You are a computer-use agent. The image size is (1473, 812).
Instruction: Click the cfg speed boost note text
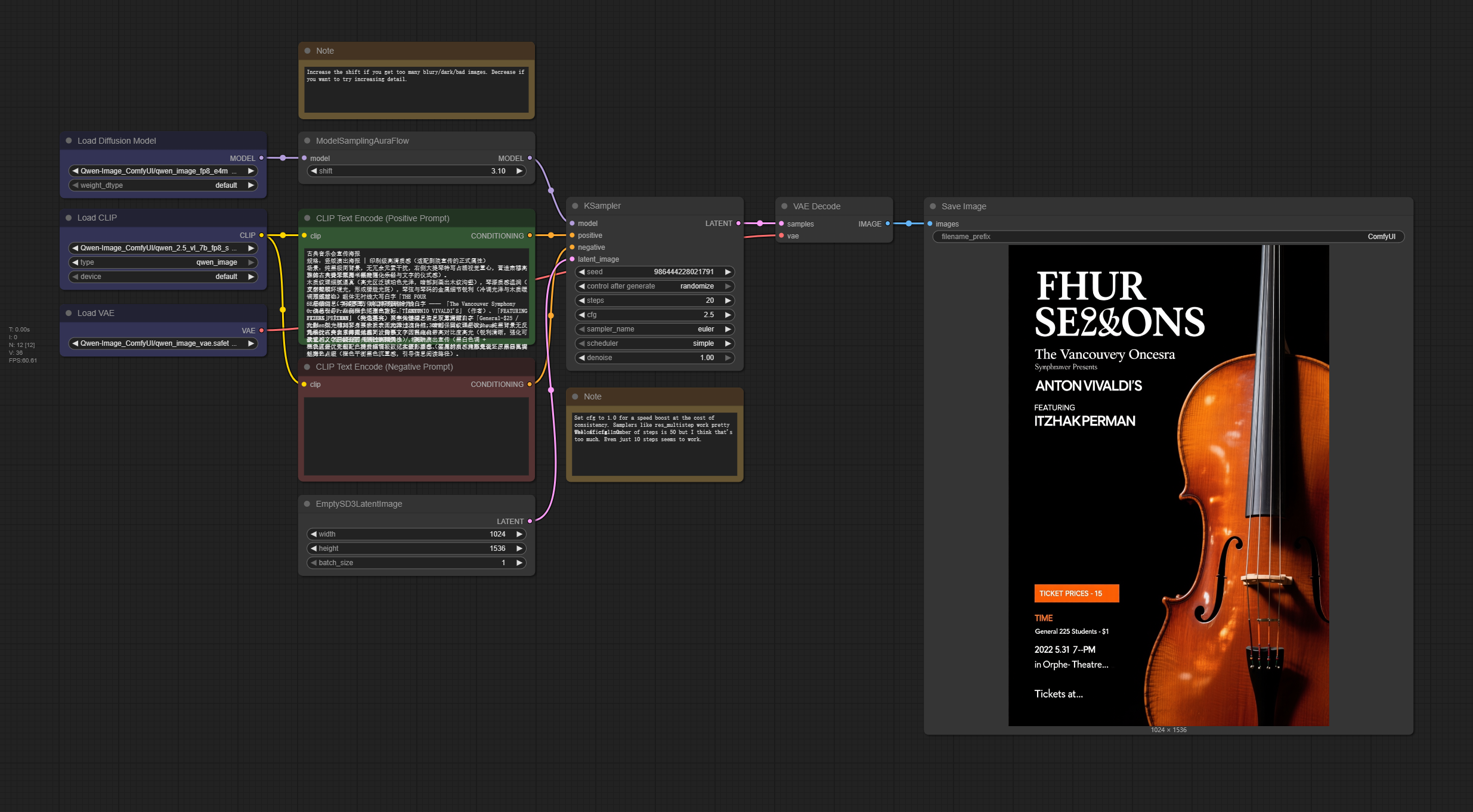click(x=654, y=444)
